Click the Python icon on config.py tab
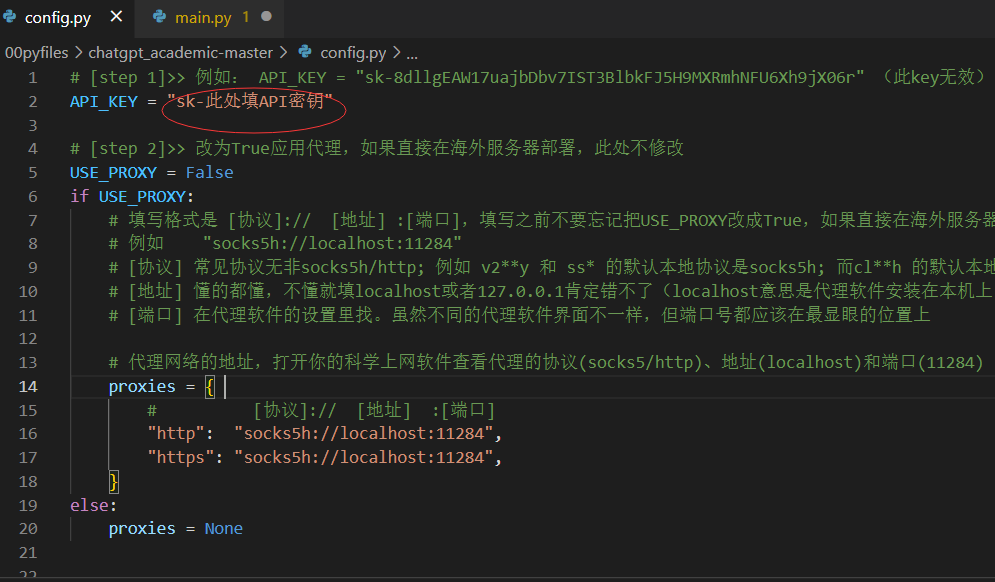This screenshot has height=582, width=995. pos(10,17)
